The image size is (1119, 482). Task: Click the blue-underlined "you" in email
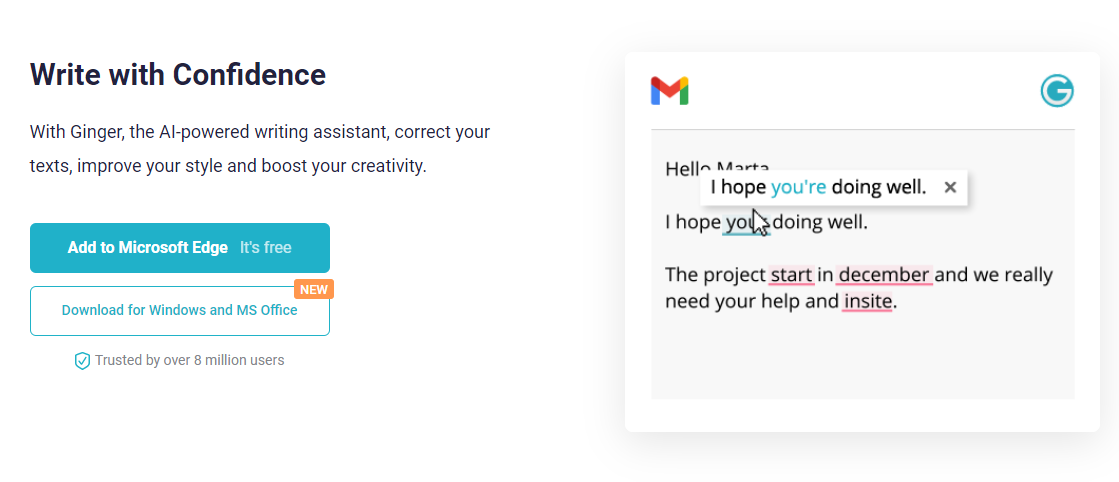click(738, 222)
